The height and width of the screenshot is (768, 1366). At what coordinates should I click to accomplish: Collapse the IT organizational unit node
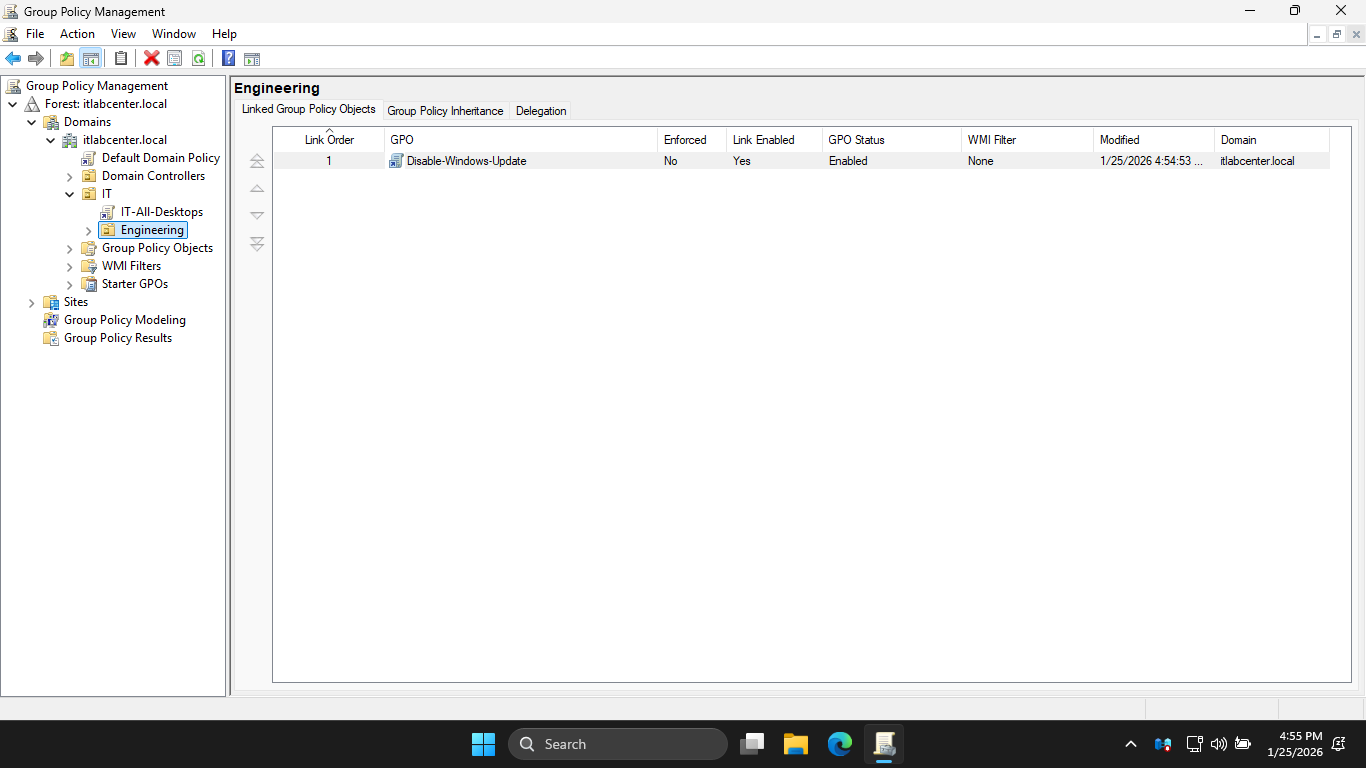click(x=70, y=195)
